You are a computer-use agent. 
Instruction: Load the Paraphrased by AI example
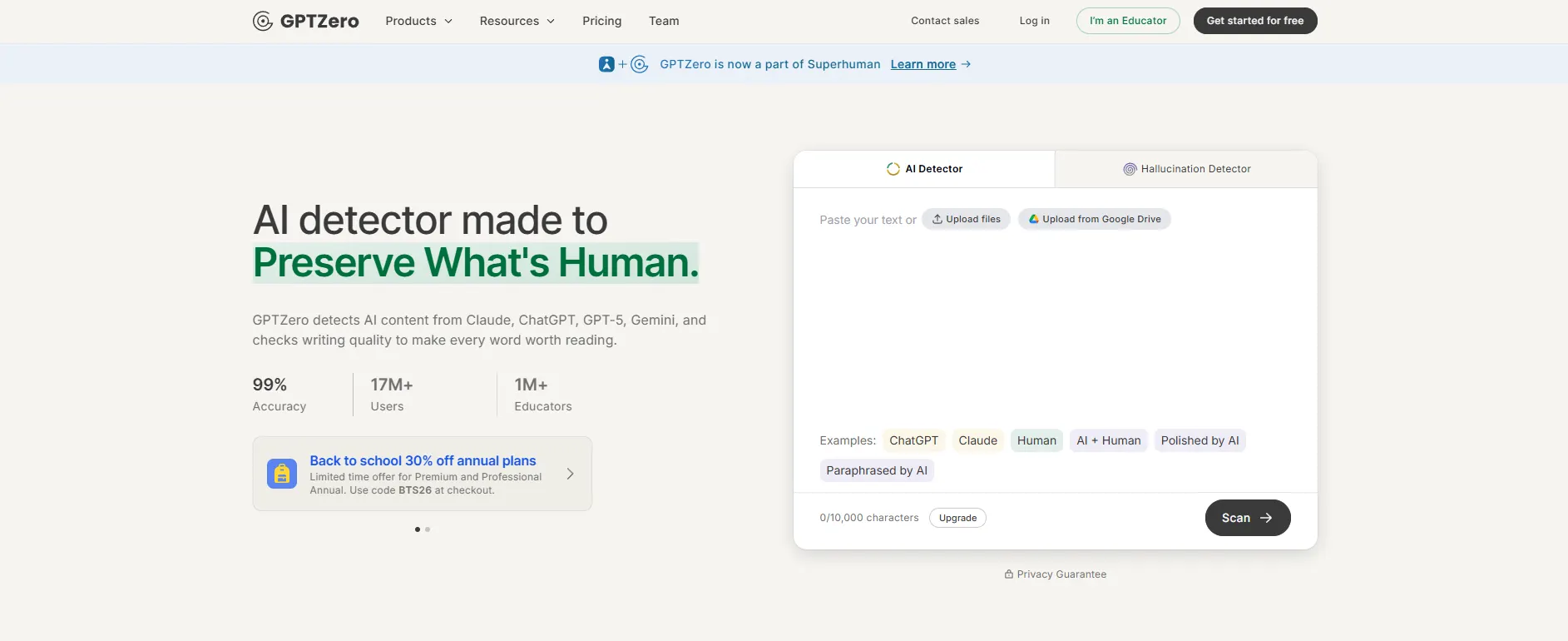point(877,470)
